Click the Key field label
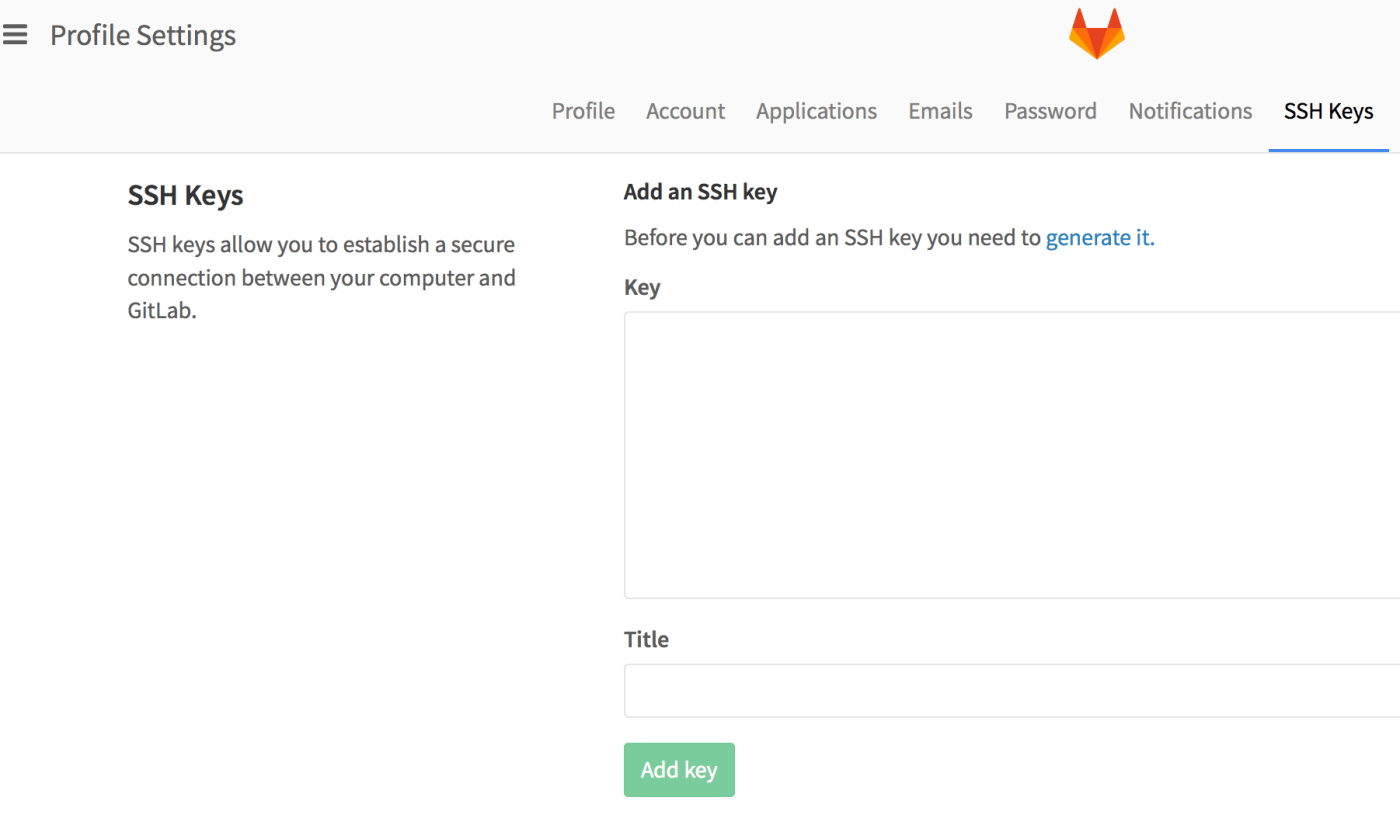Viewport: 1400px width, 818px height. click(x=641, y=287)
